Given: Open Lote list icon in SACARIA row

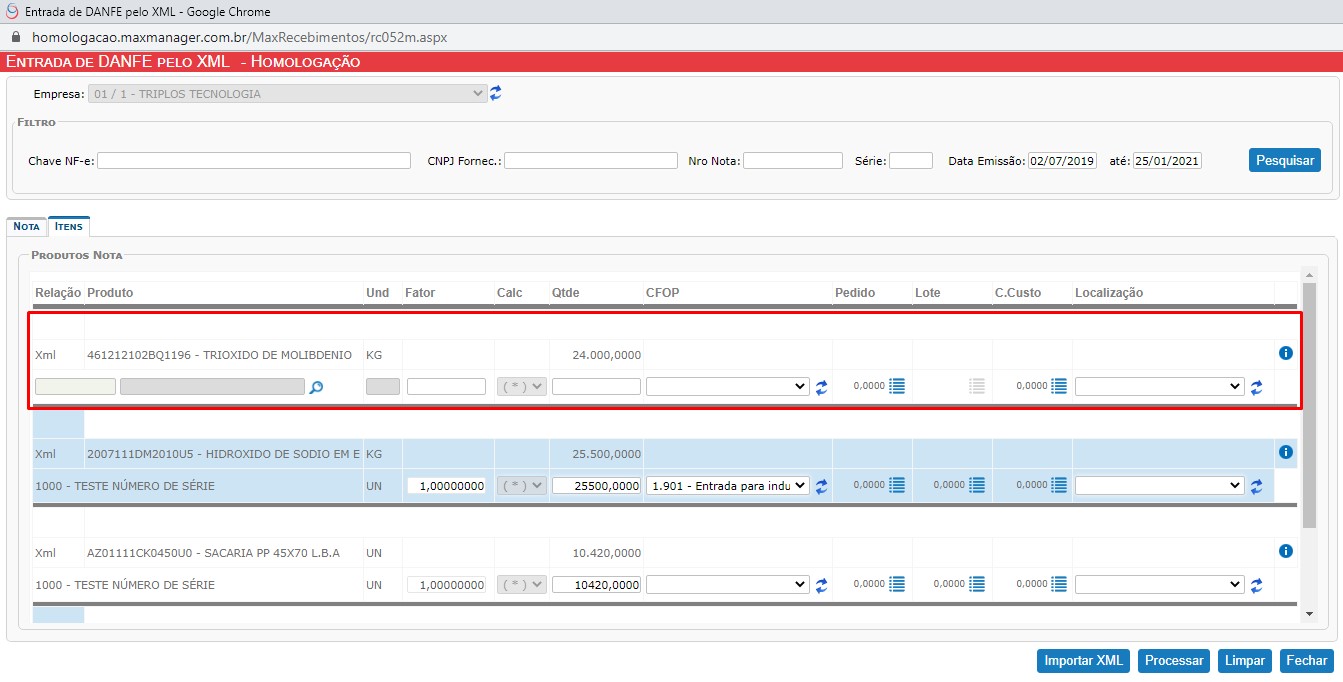Looking at the screenshot, I should pyautogui.click(x=977, y=584).
